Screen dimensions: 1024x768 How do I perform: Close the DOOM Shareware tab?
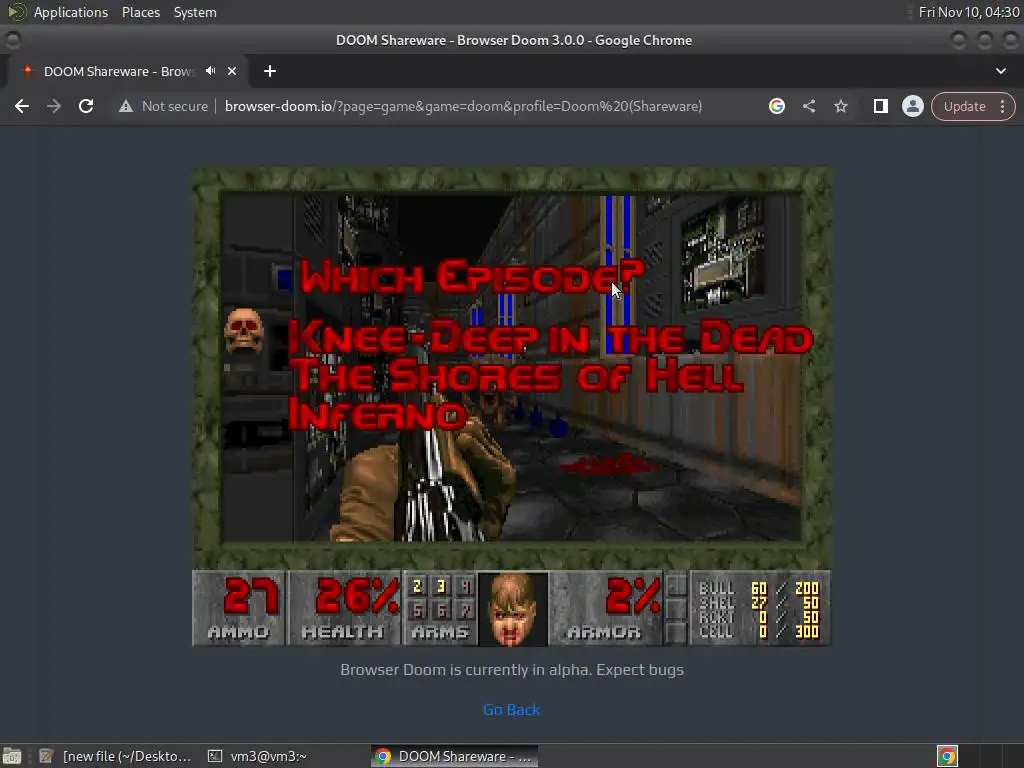pos(232,71)
